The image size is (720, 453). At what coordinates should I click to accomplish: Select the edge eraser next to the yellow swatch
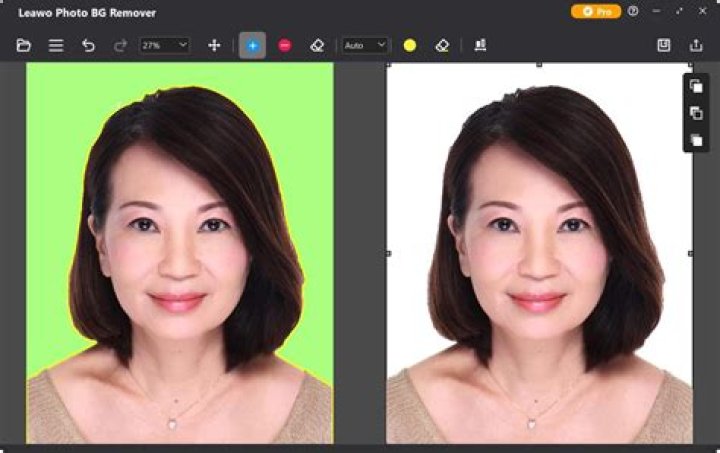tap(442, 45)
